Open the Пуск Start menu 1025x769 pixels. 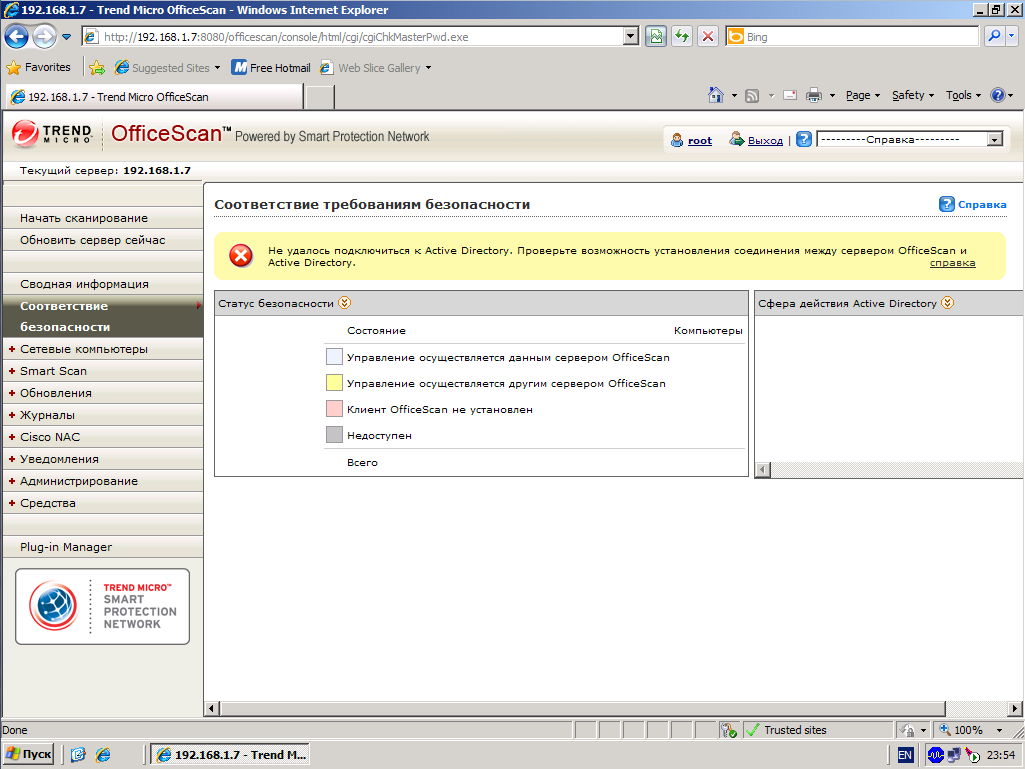pyautogui.click(x=29, y=755)
